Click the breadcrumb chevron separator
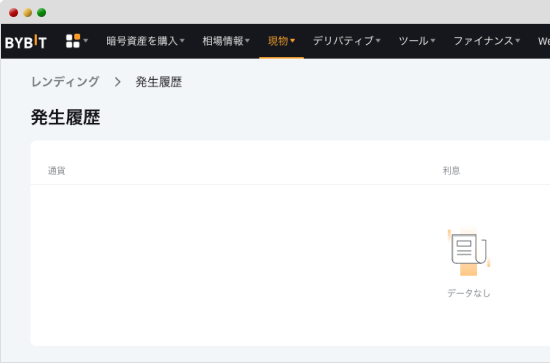This screenshot has width=550, height=363. pyautogui.click(x=118, y=82)
